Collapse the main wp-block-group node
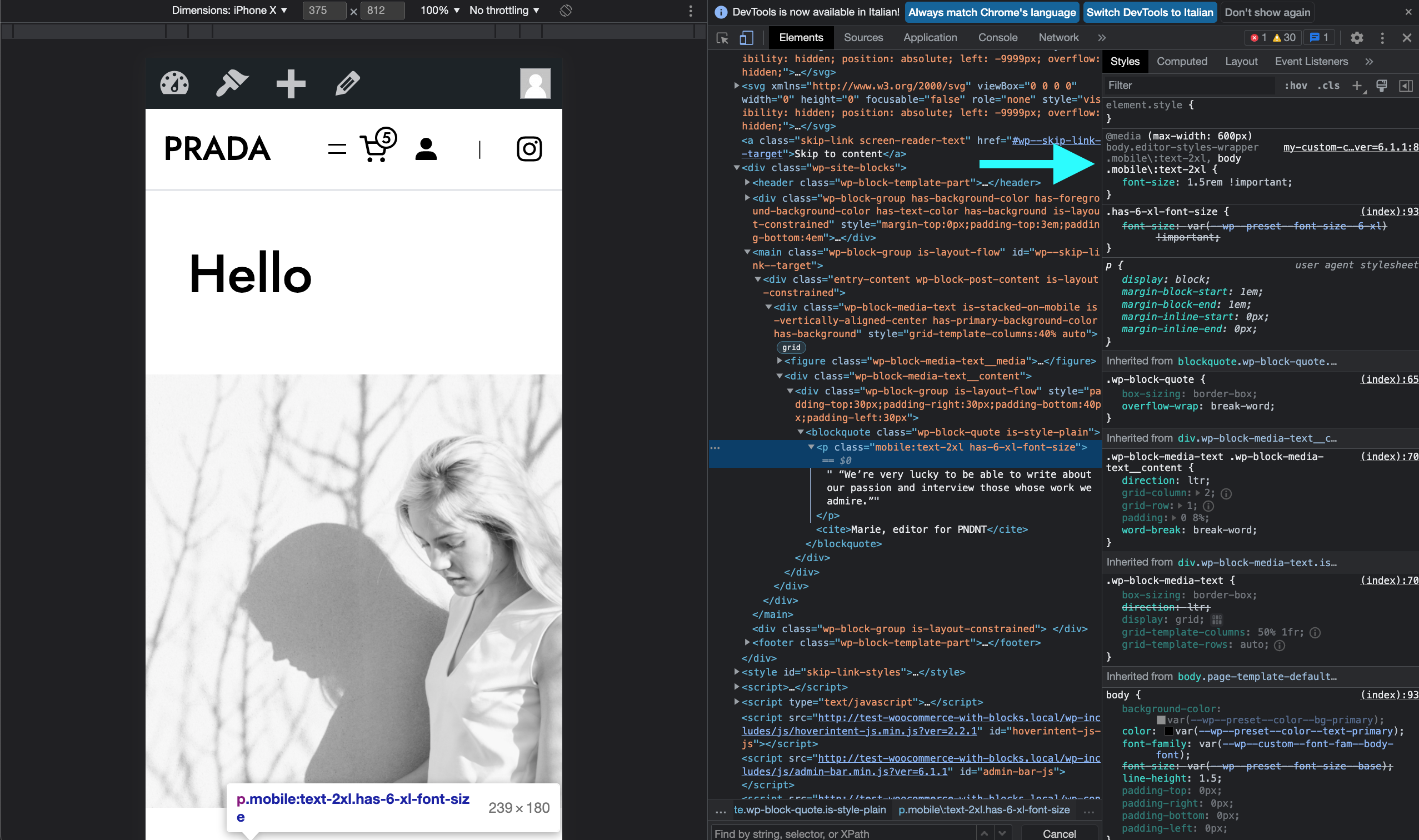1419x840 pixels. [x=747, y=252]
